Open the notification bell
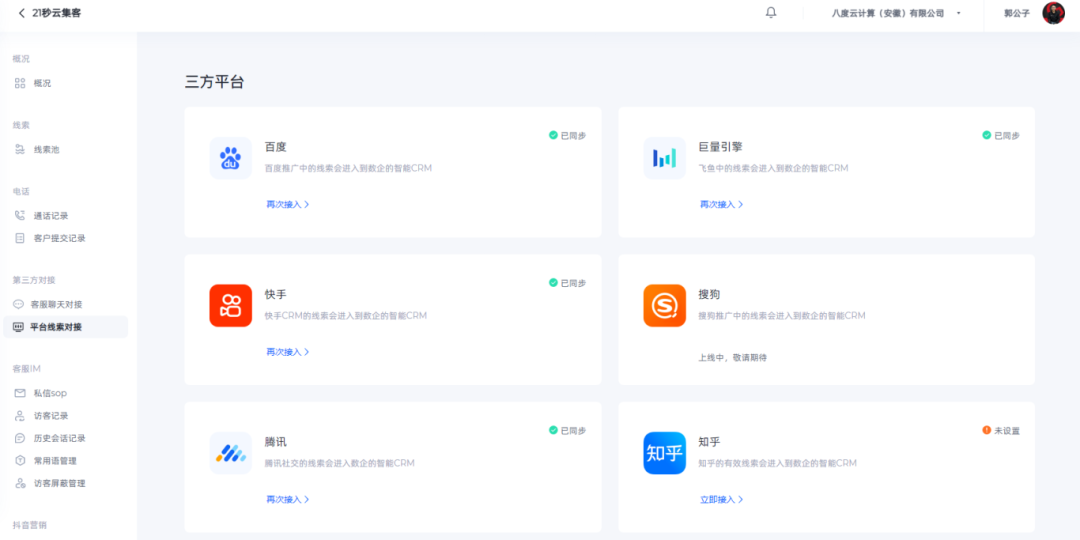 click(771, 12)
